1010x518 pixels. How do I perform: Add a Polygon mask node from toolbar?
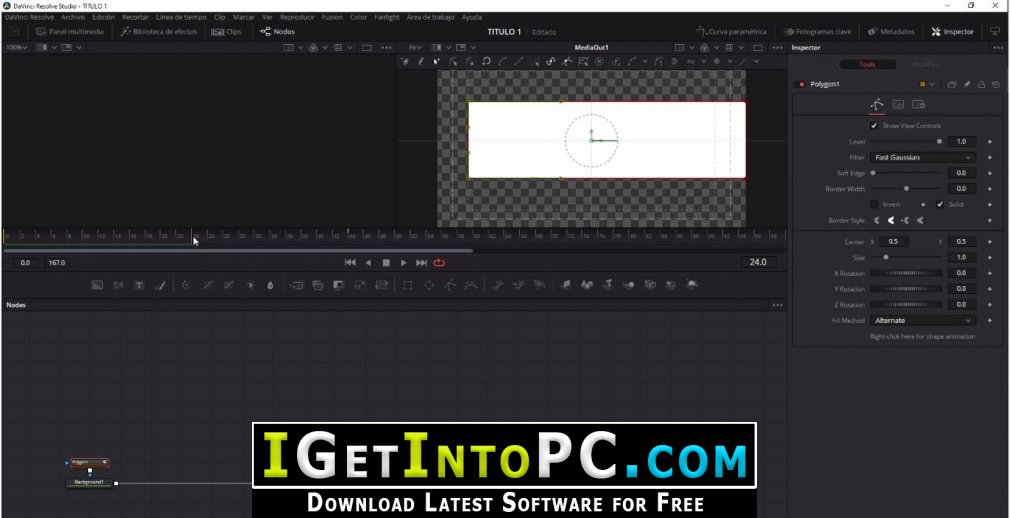point(451,285)
